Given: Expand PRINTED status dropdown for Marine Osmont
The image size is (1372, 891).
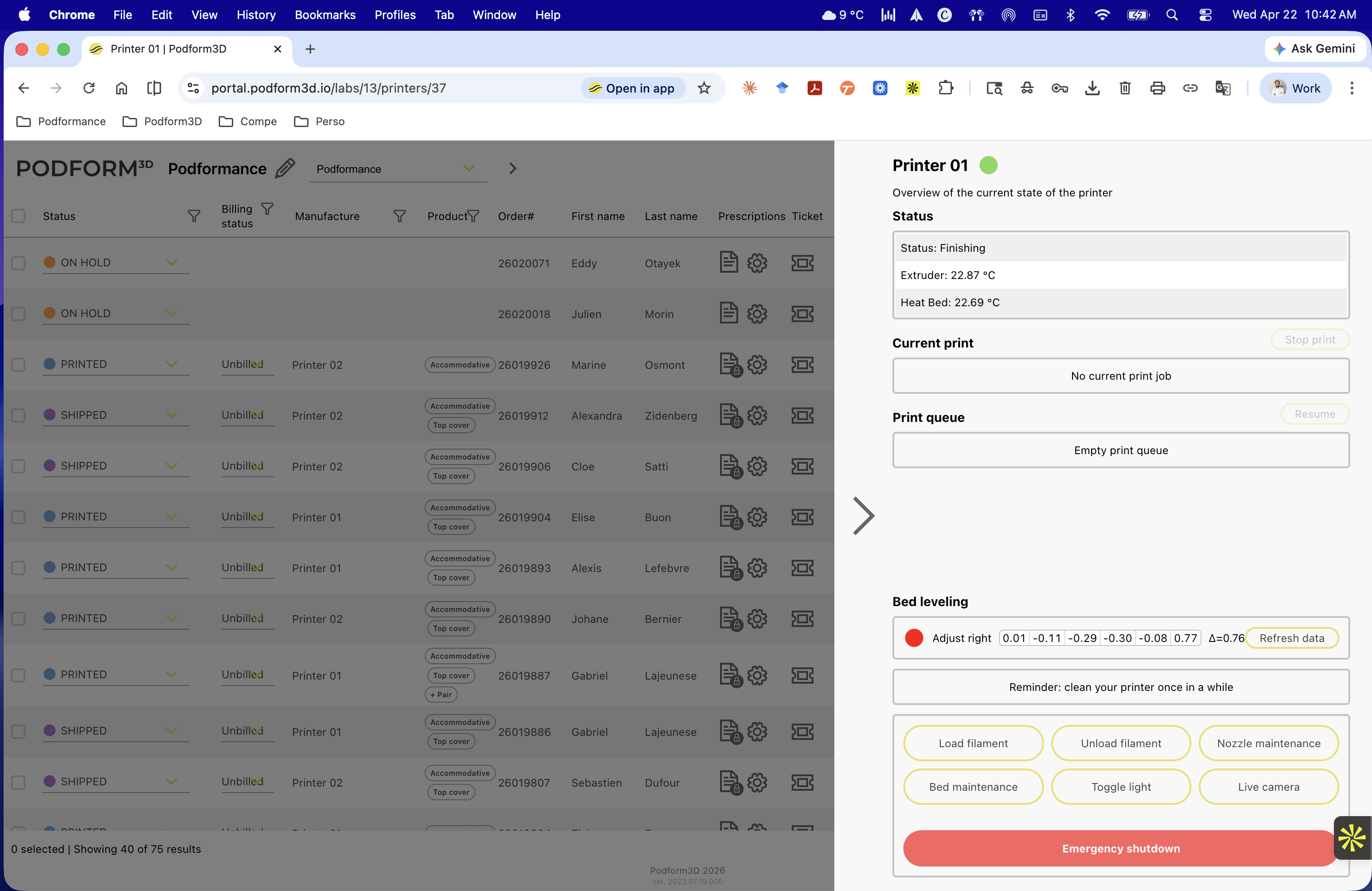Looking at the screenshot, I should pyautogui.click(x=116, y=364).
